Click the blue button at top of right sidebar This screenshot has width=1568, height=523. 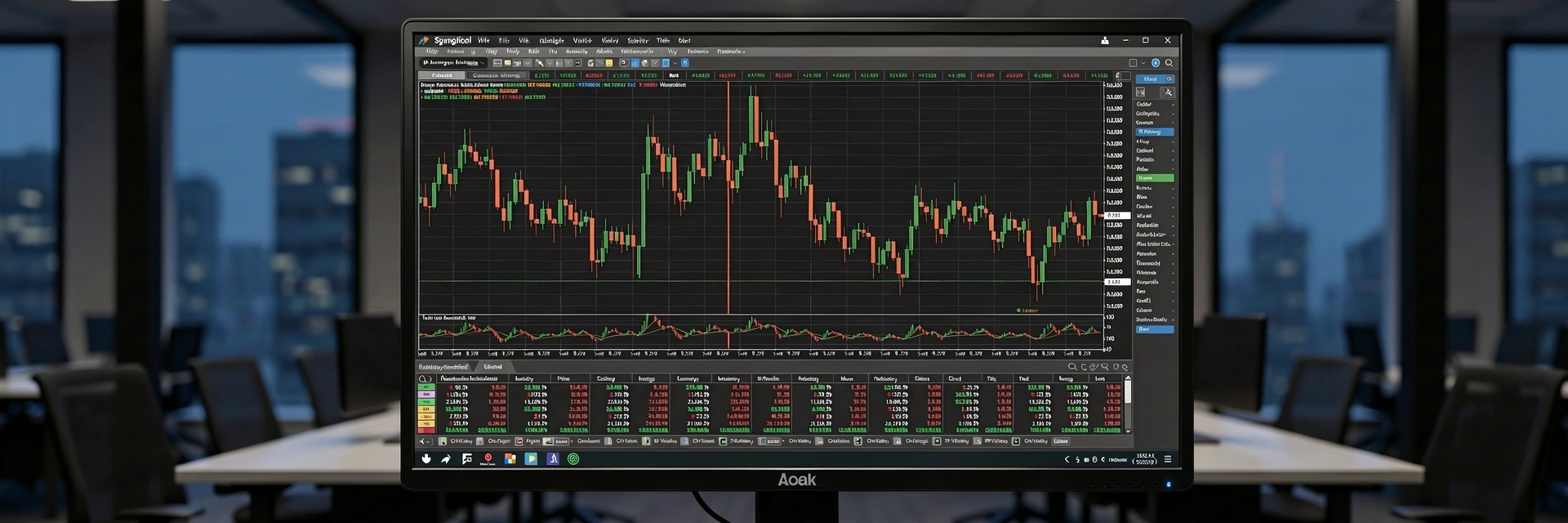[x=1155, y=79]
